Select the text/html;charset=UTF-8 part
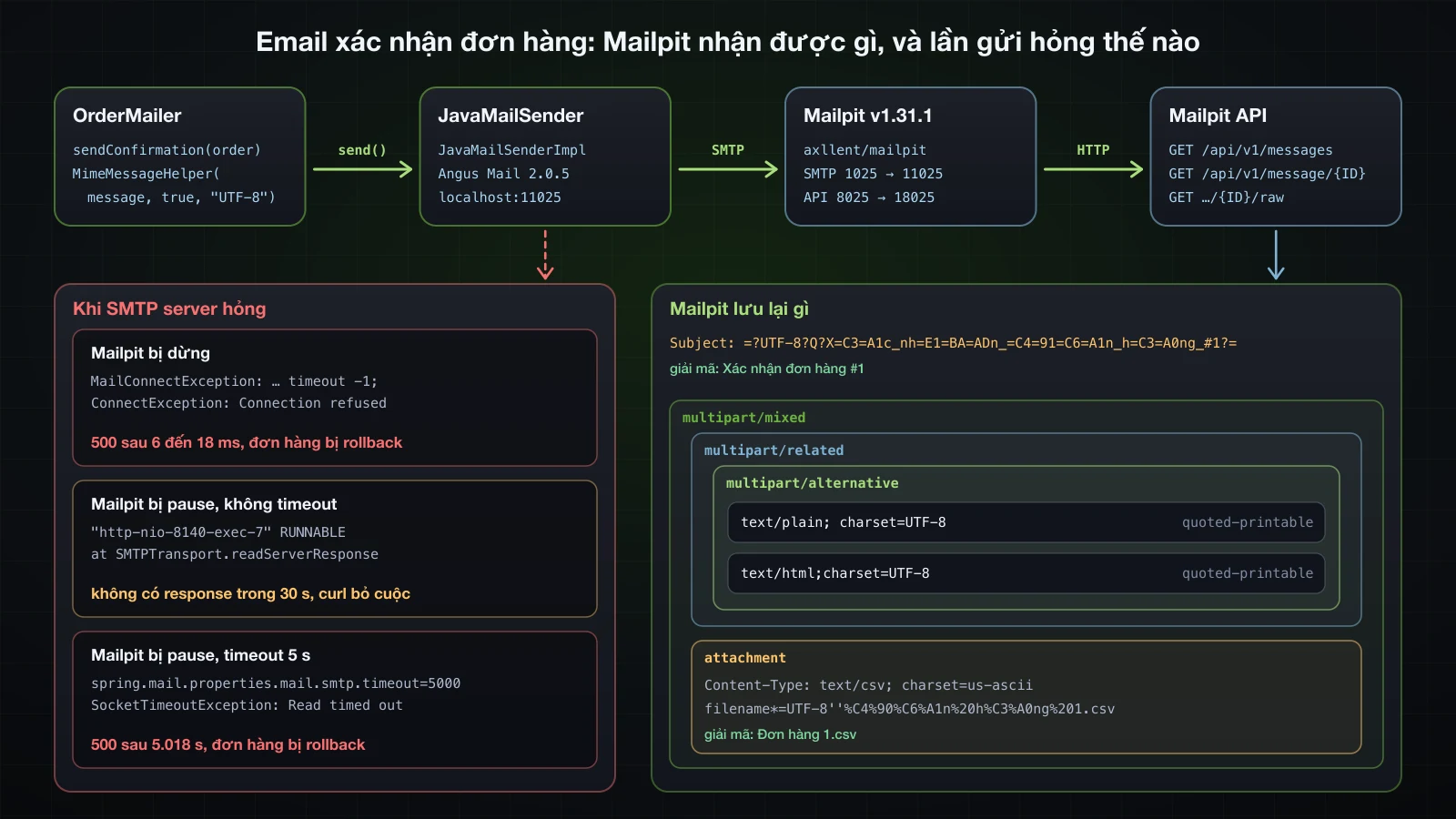Screen dimensions: 1456x819 pyautogui.click(x=835, y=573)
